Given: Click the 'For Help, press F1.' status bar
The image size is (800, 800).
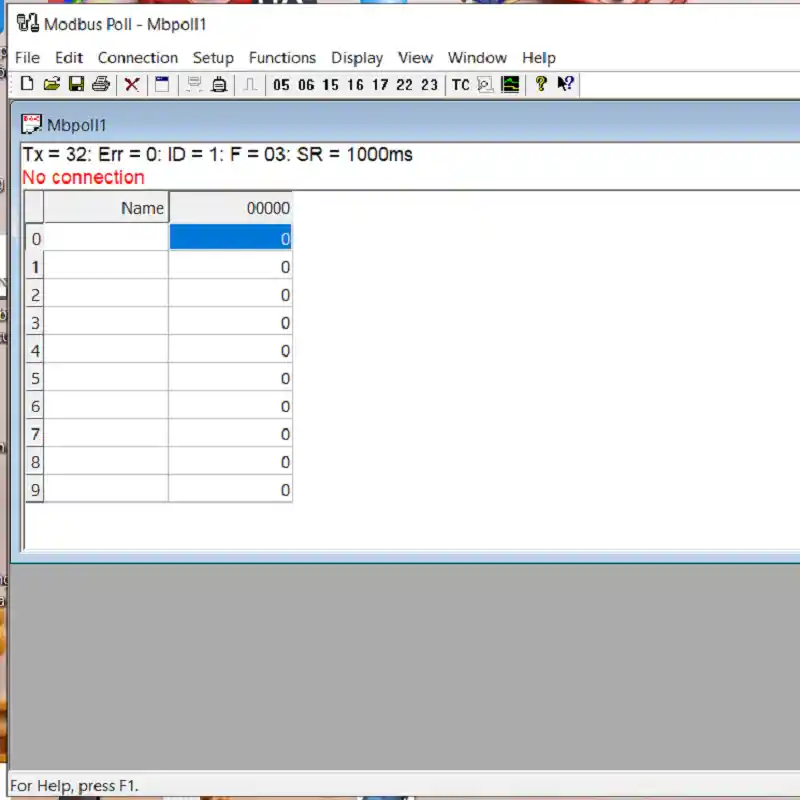Looking at the screenshot, I should [74, 785].
